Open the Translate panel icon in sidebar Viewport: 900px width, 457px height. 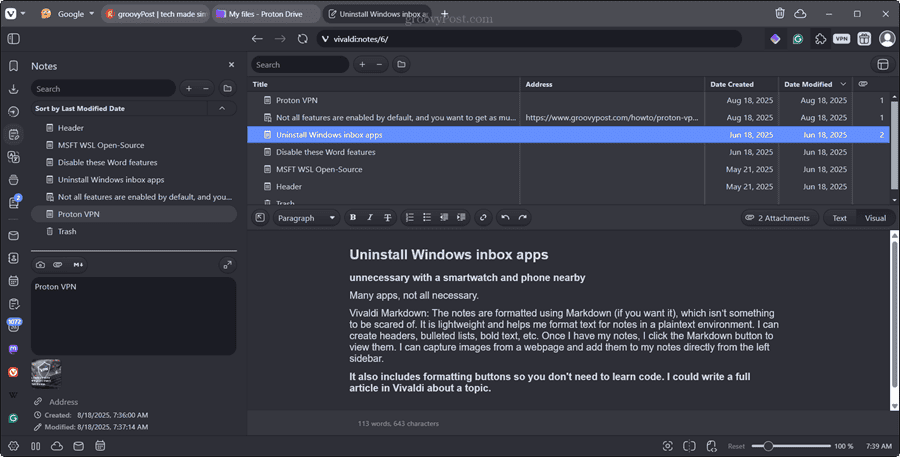(x=14, y=157)
